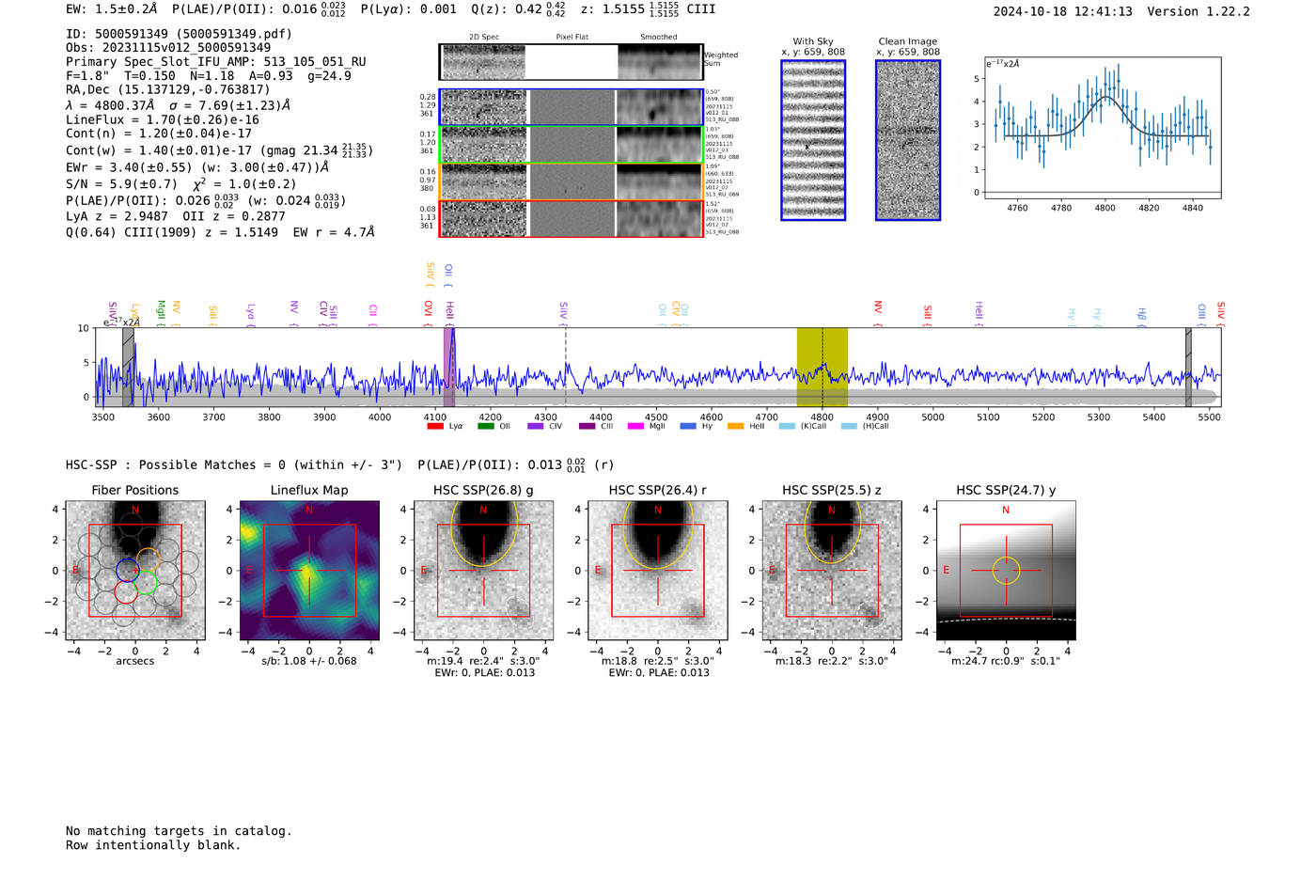The image size is (1316, 896).
Task: Click the orange HeII legend swatch
Action: coord(736,427)
